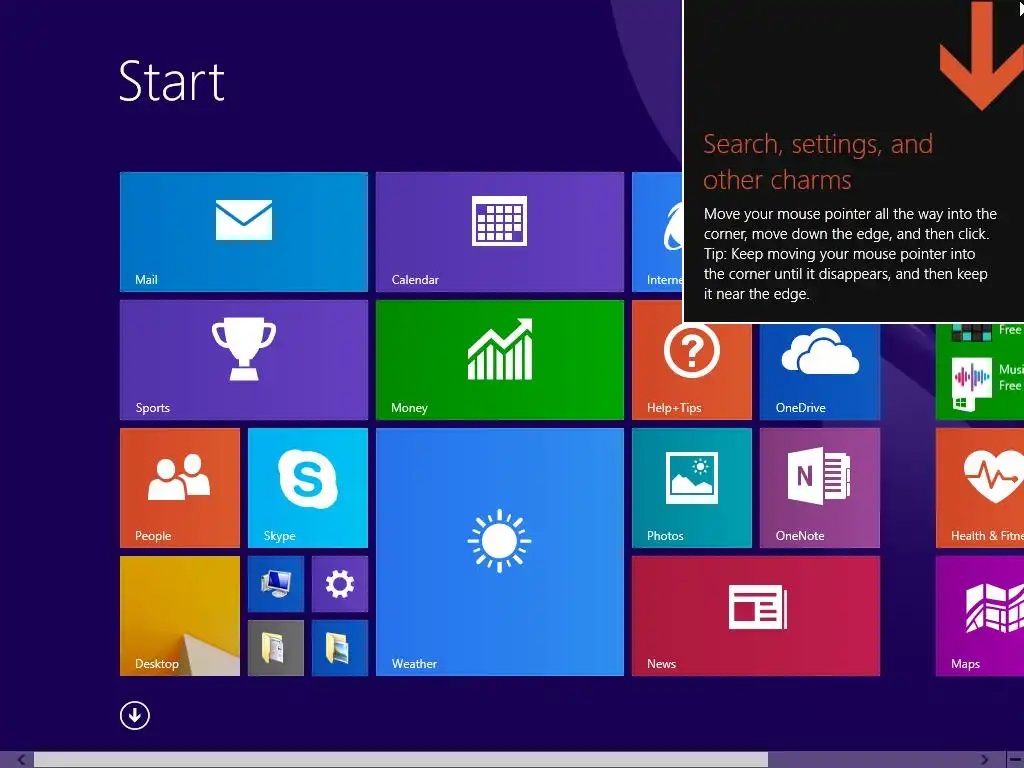Screen dimensions: 1024x768
Task: Open the Calendar tile
Action: (500, 232)
